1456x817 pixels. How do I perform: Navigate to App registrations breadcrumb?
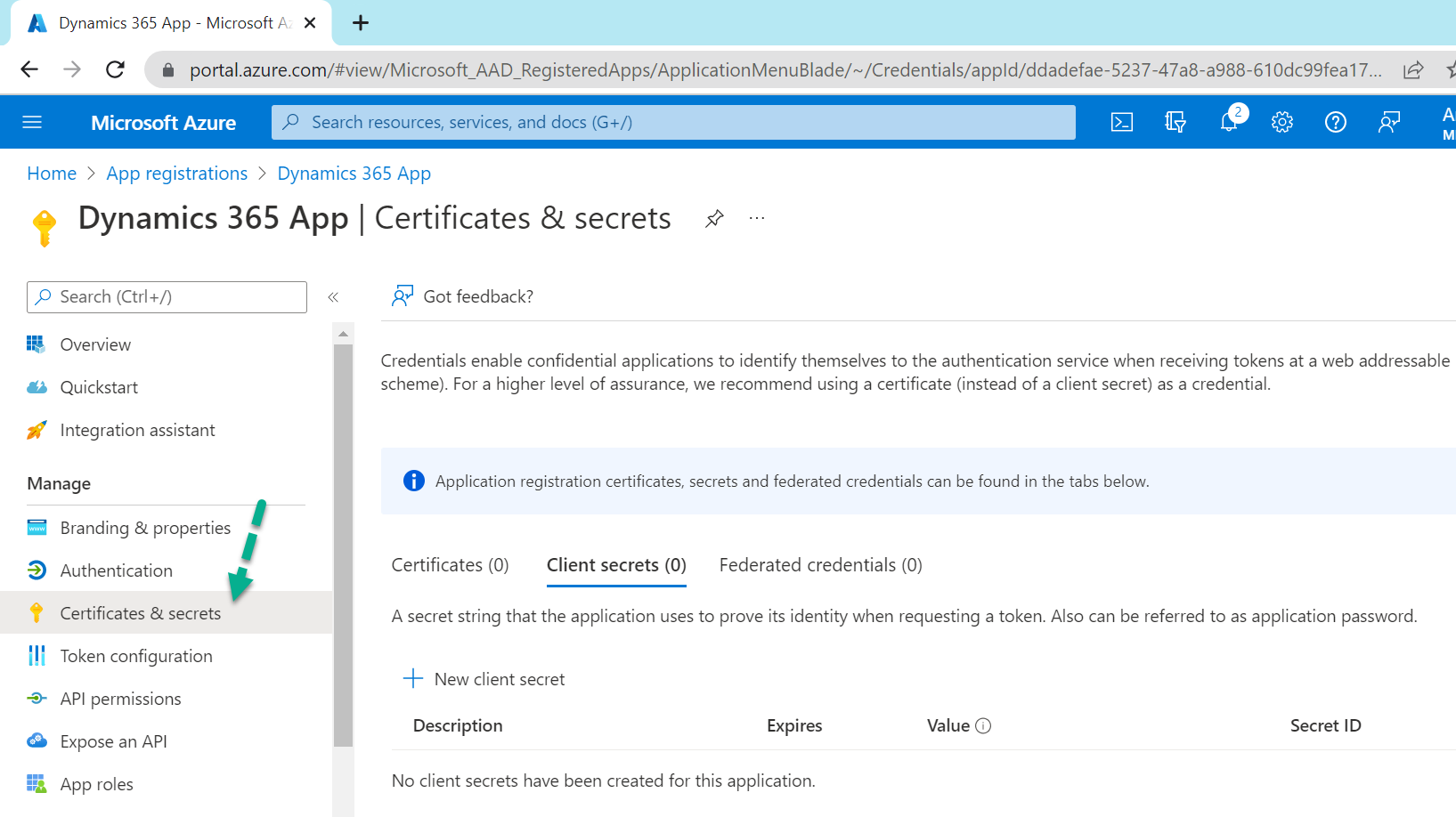pyautogui.click(x=176, y=173)
